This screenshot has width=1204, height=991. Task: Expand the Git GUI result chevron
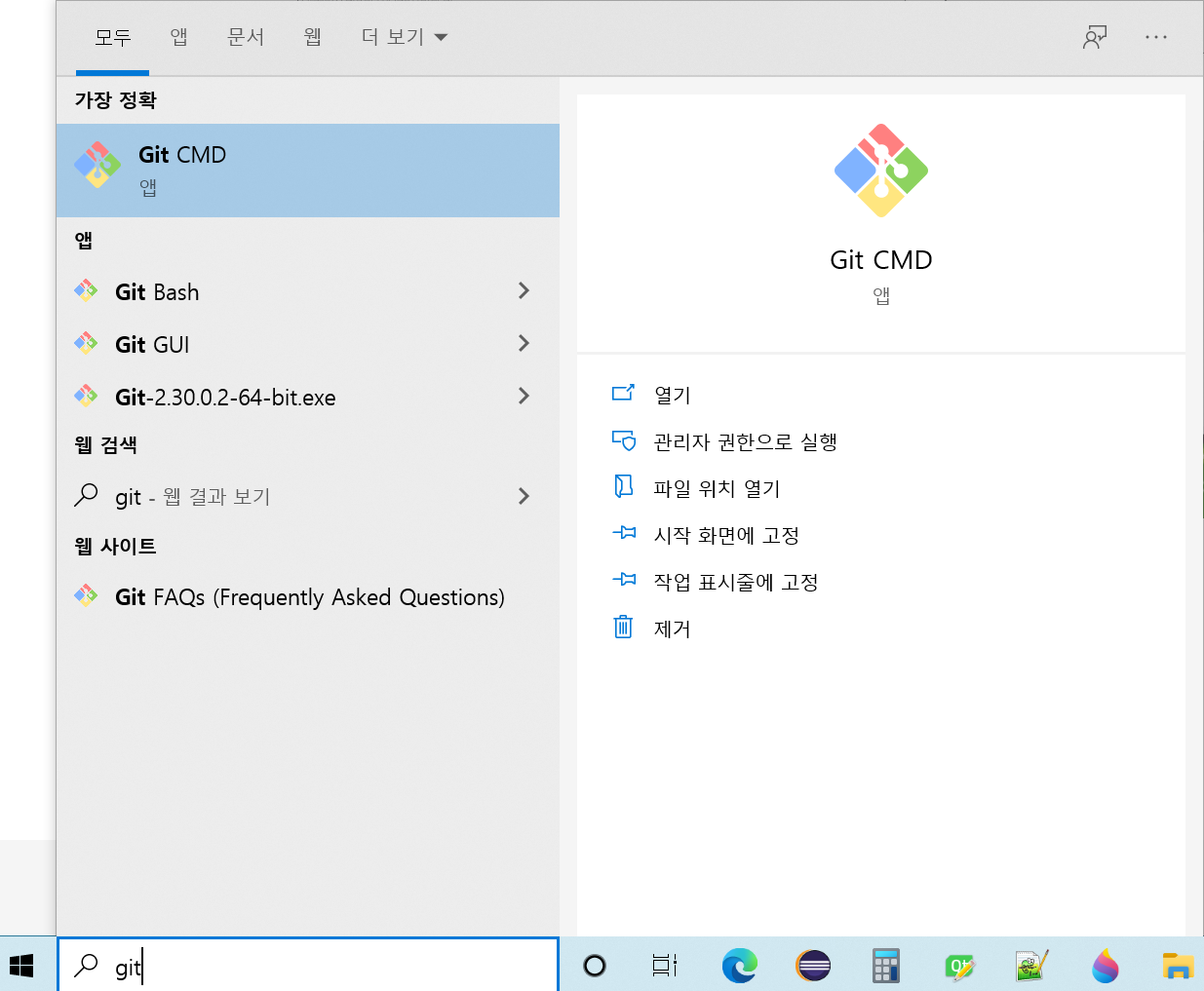[x=524, y=344]
